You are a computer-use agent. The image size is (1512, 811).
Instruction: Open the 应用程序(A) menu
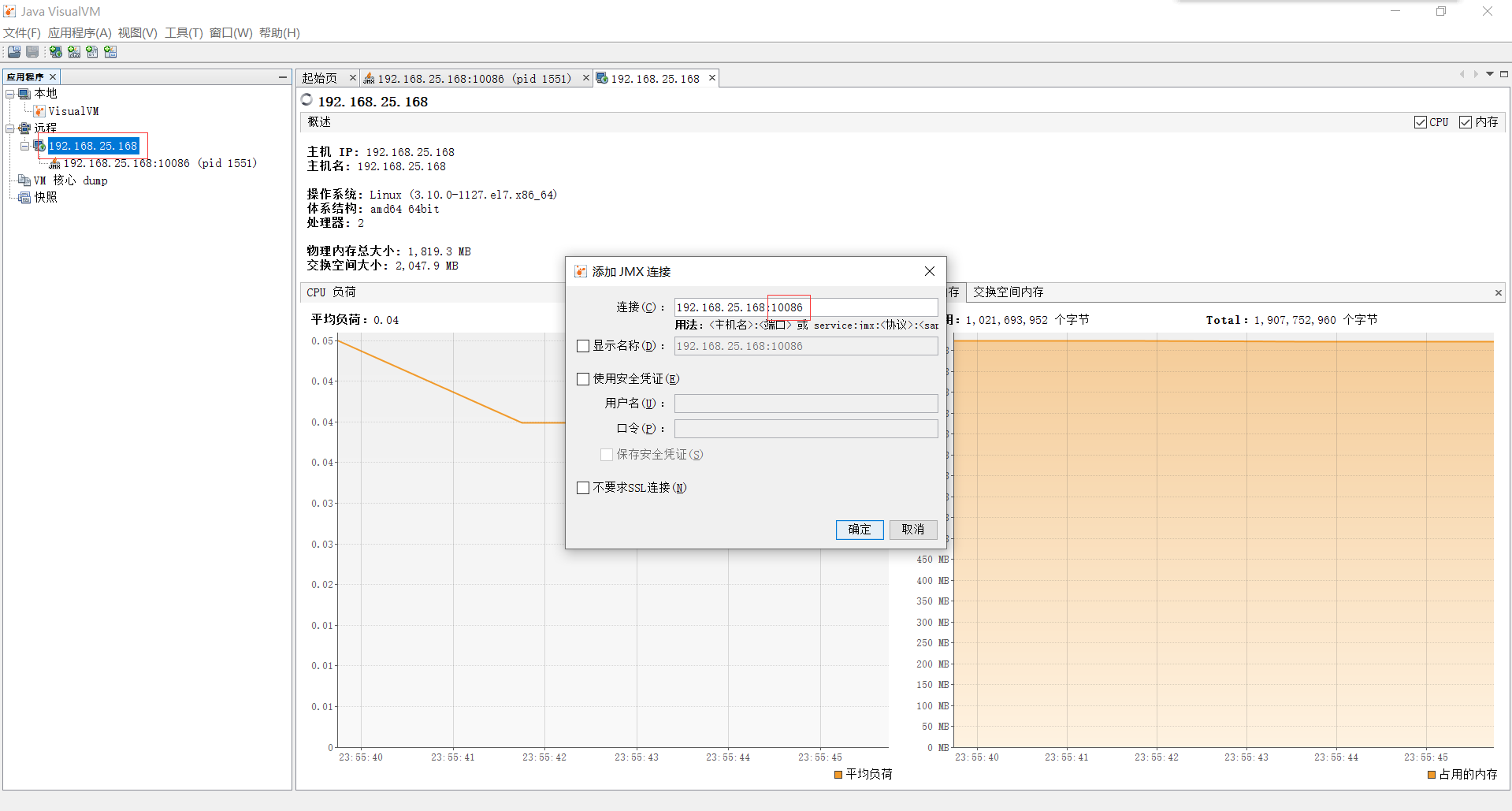(80, 32)
